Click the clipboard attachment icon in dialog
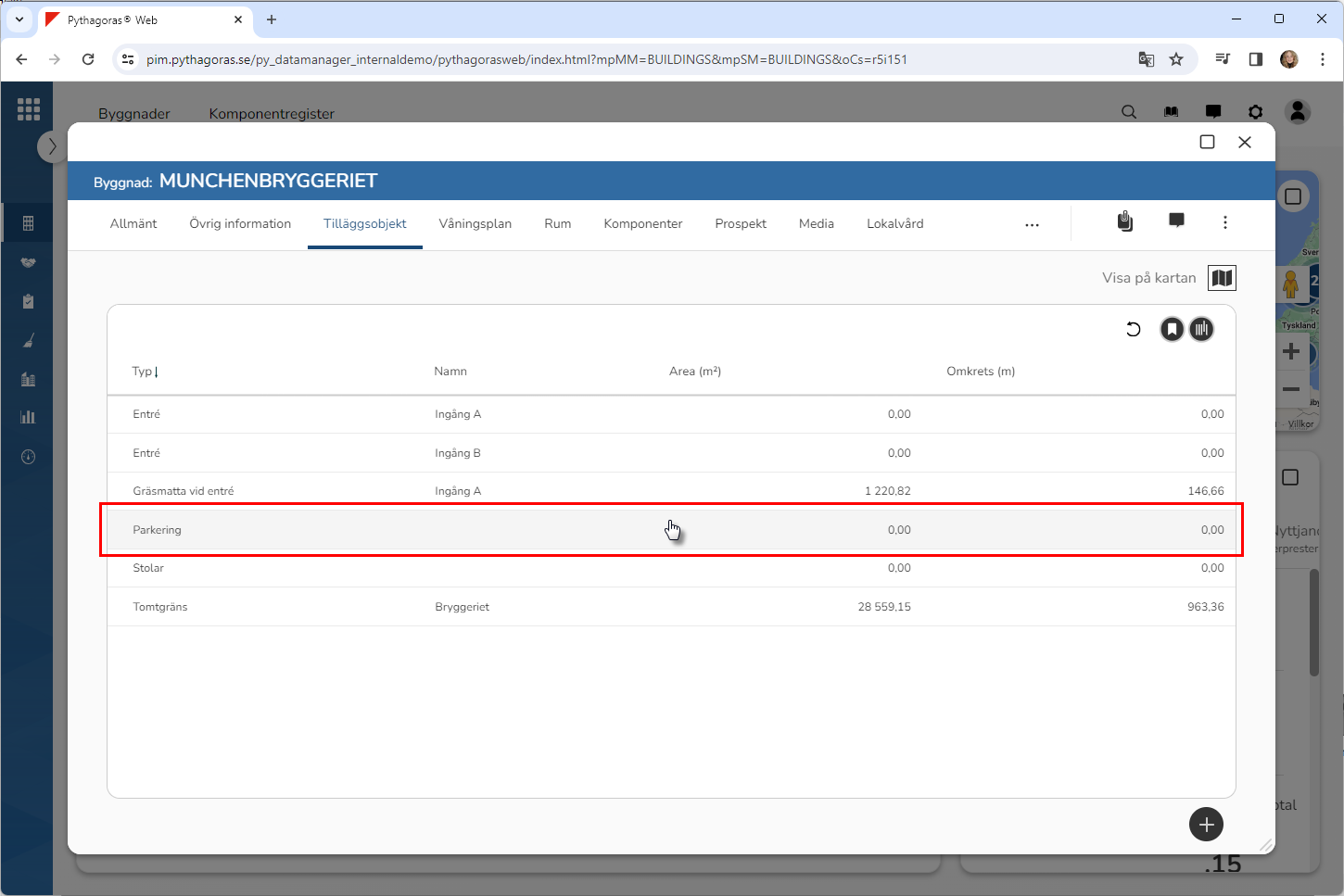Viewport: 1344px width, 896px height. click(1124, 221)
